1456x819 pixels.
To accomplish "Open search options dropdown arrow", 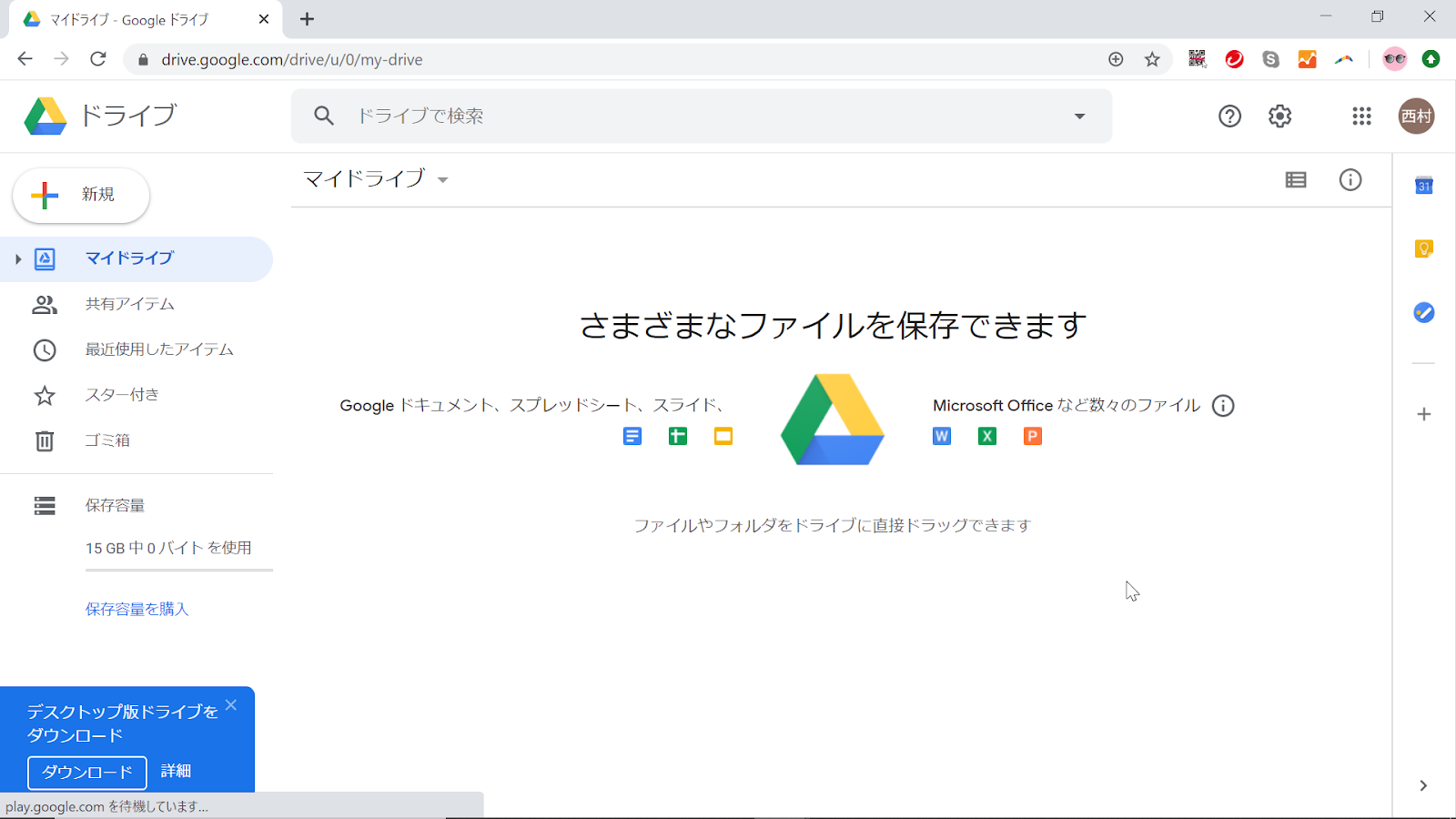I will (x=1079, y=116).
